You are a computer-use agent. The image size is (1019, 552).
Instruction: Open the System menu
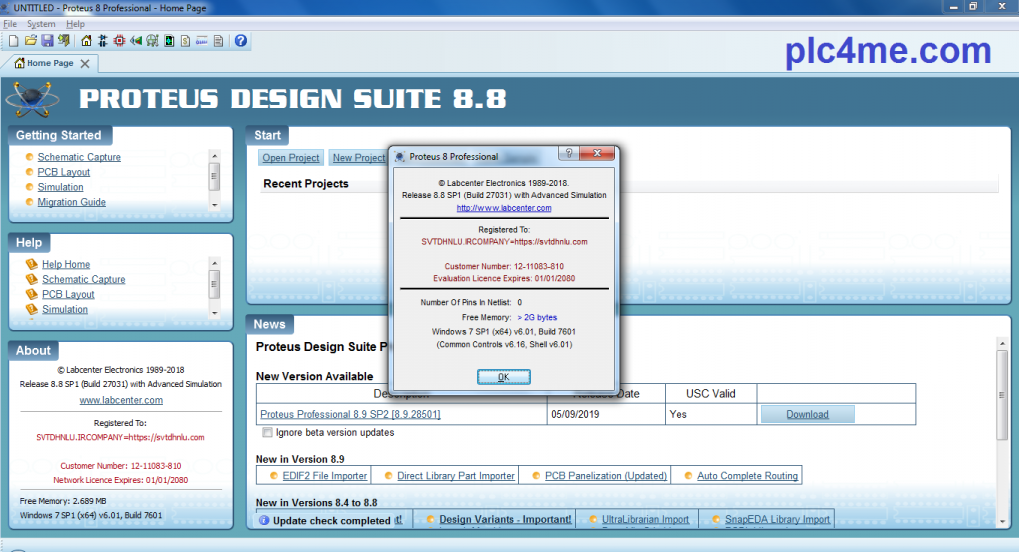click(41, 24)
